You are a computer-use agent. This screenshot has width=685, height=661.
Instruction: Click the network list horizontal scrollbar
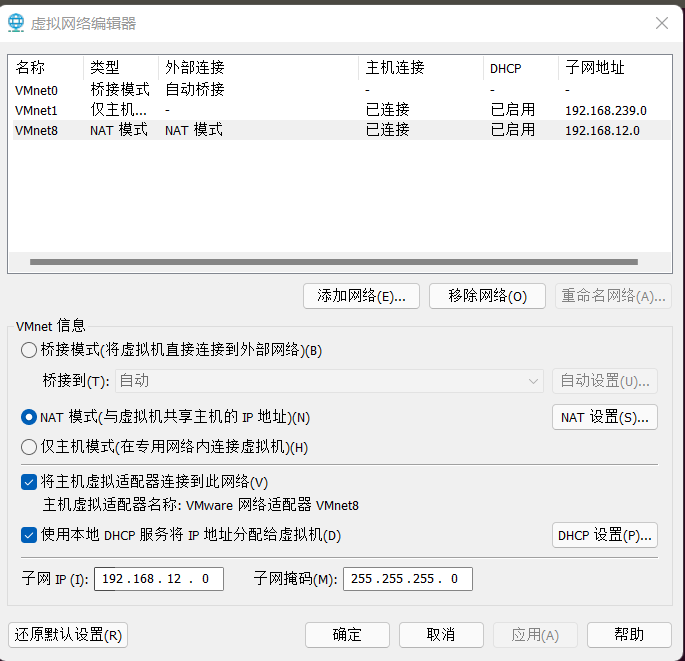(x=334, y=262)
